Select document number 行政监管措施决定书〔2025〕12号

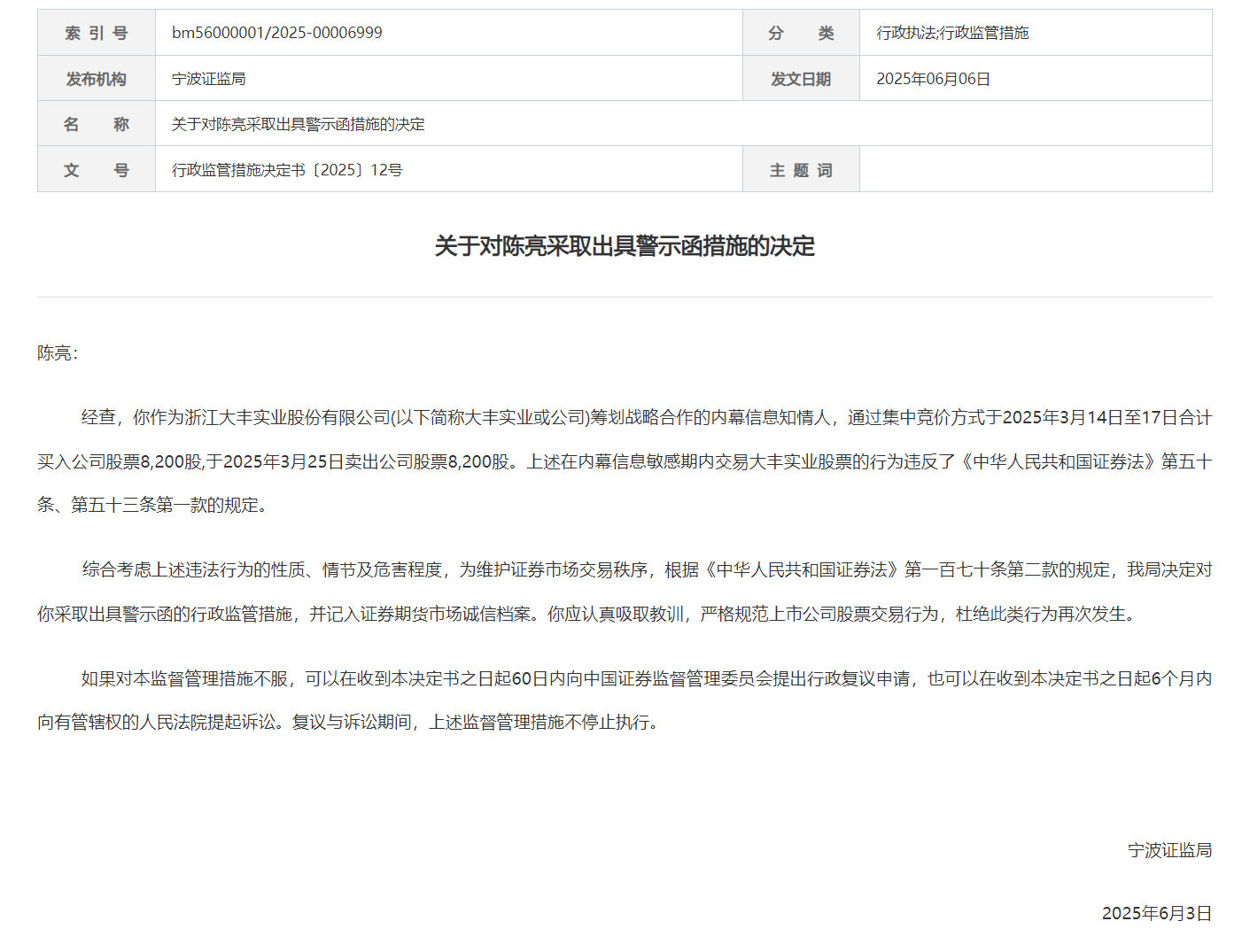pyautogui.click(x=287, y=170)
